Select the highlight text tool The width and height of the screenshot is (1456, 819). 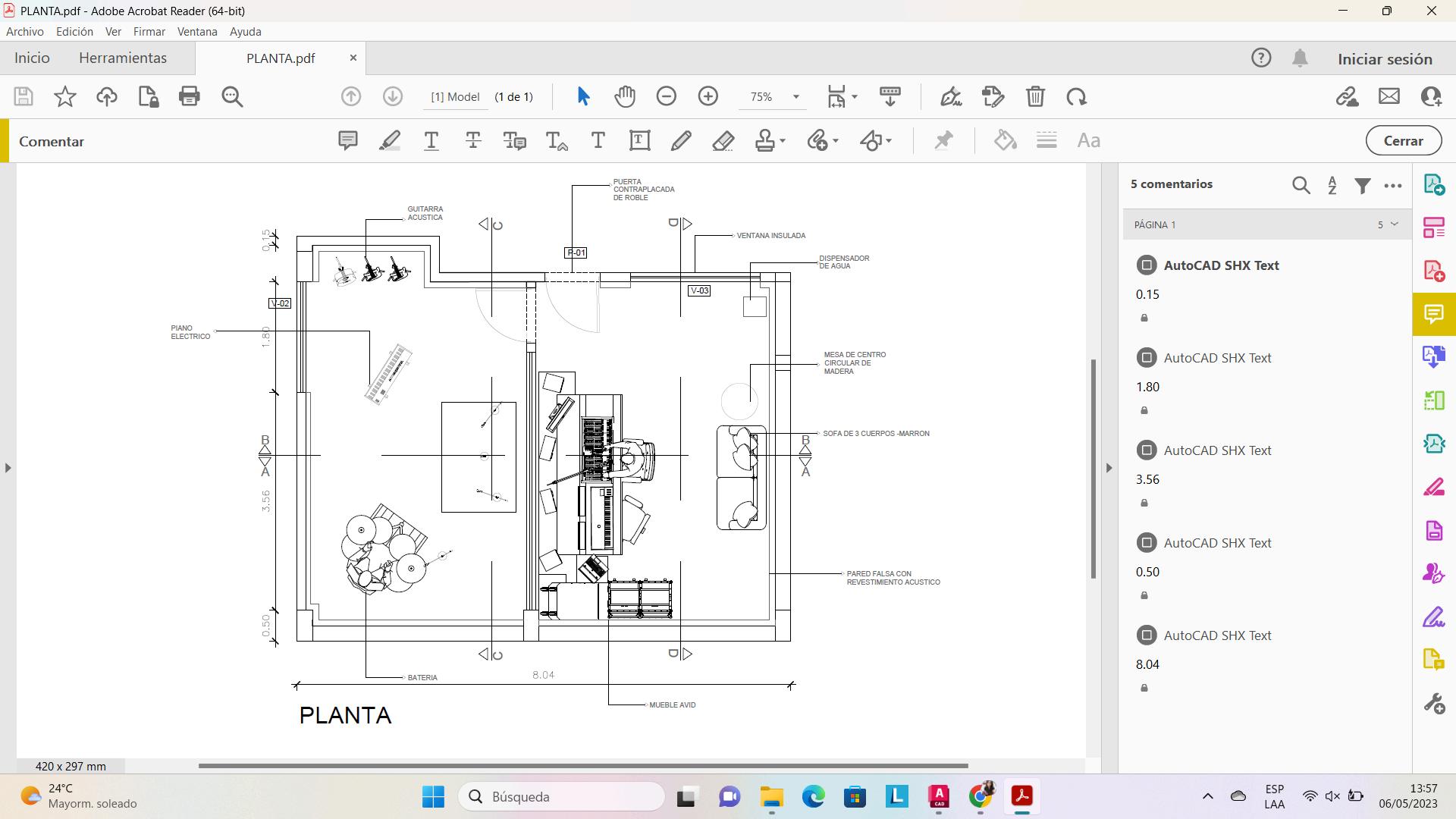(390, 140)
